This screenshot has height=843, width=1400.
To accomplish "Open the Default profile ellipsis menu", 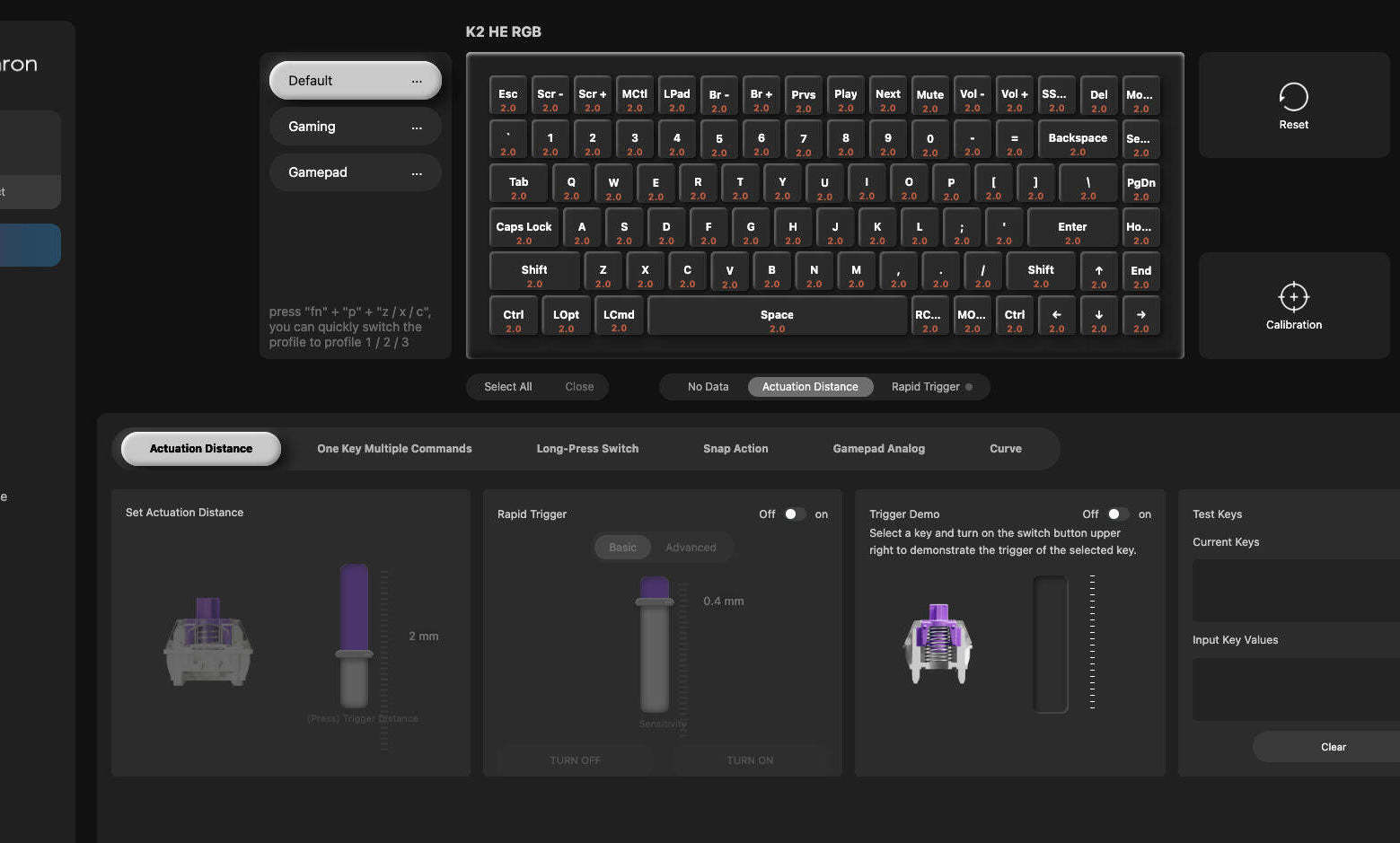I will pyautogui.click(x=417, y=81).
